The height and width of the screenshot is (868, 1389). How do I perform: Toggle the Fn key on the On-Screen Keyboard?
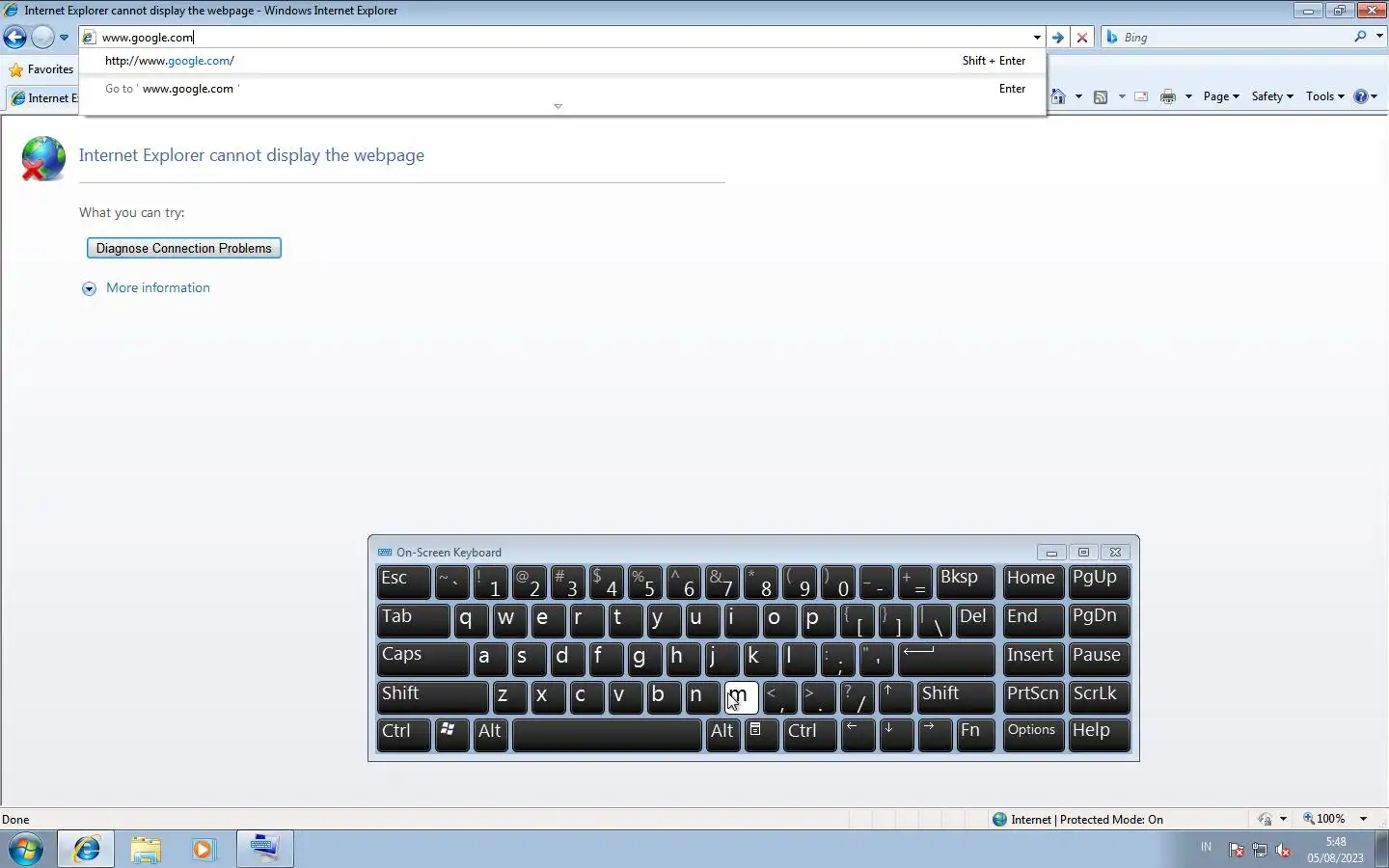(x=975, y=735)
